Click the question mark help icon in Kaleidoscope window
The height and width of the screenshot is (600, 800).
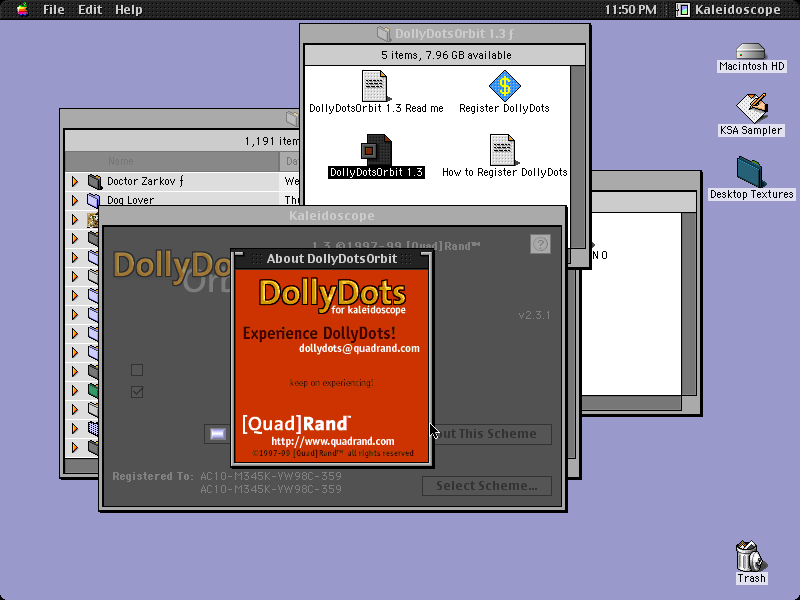(x=540, y=244)
